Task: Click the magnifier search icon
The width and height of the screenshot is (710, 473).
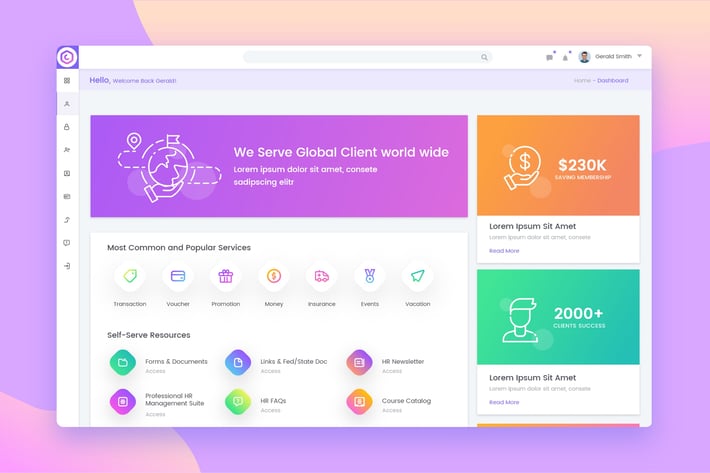Action: [484, 57]
